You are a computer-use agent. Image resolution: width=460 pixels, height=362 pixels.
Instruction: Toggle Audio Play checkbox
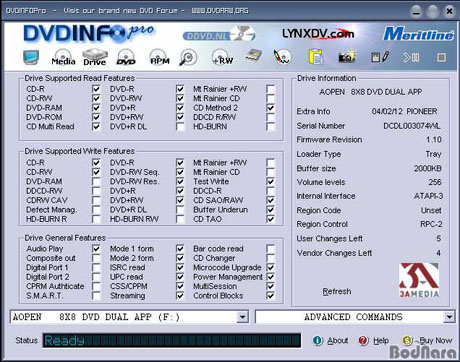[96, 249]
